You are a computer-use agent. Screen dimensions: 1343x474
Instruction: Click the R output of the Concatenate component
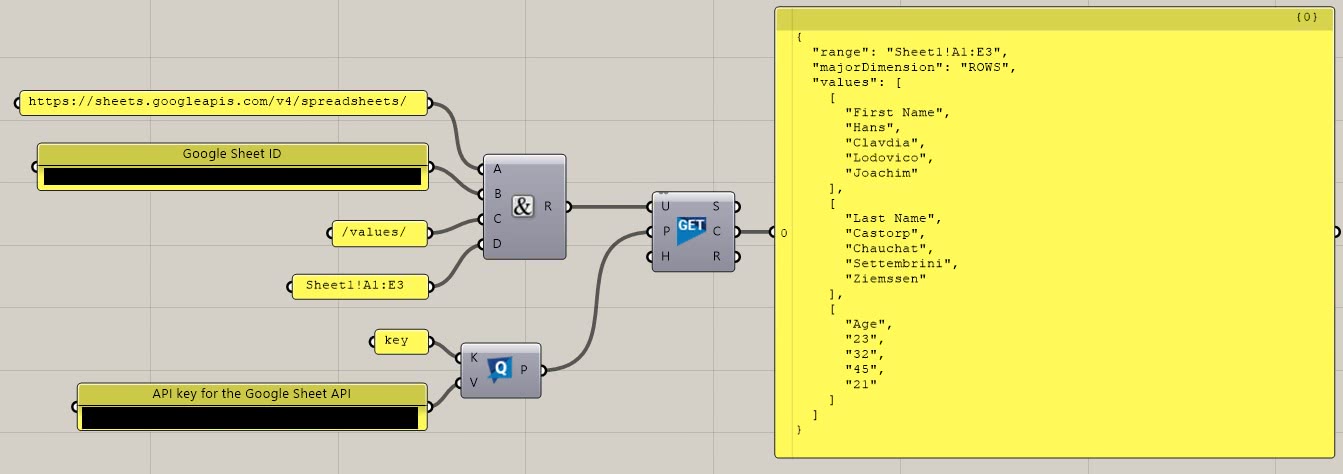point(549,207)
